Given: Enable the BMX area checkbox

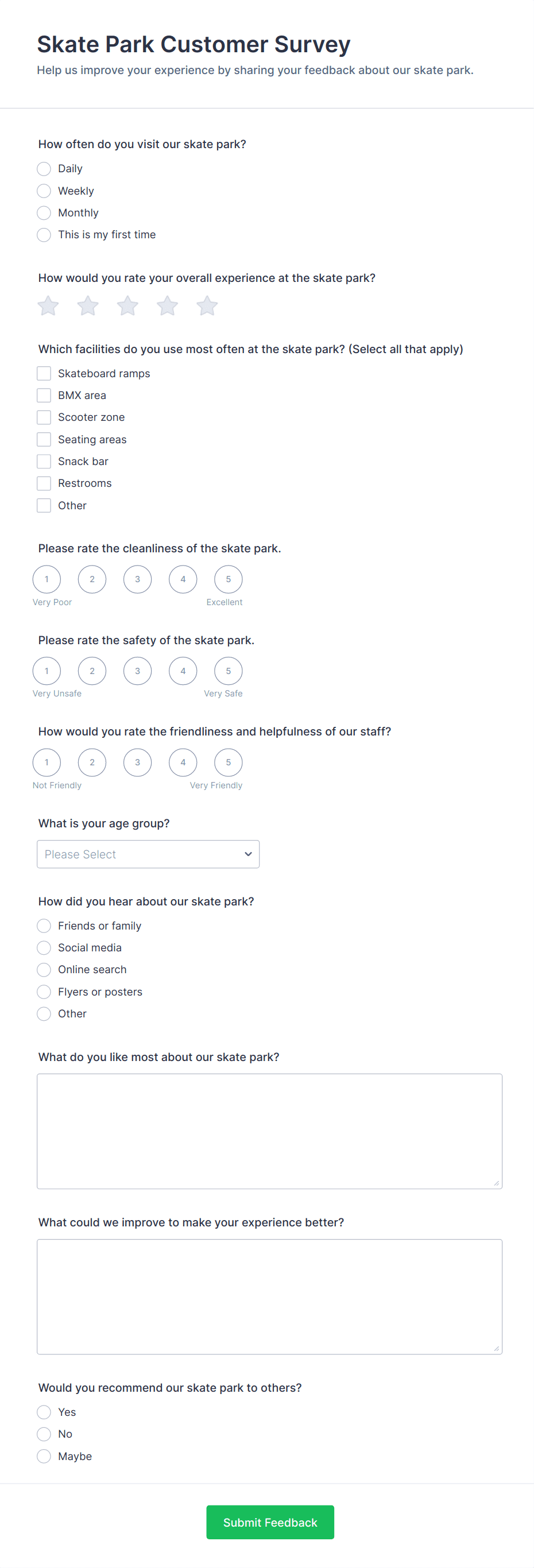Looking at the screenshot, I should tap(44, 395).
